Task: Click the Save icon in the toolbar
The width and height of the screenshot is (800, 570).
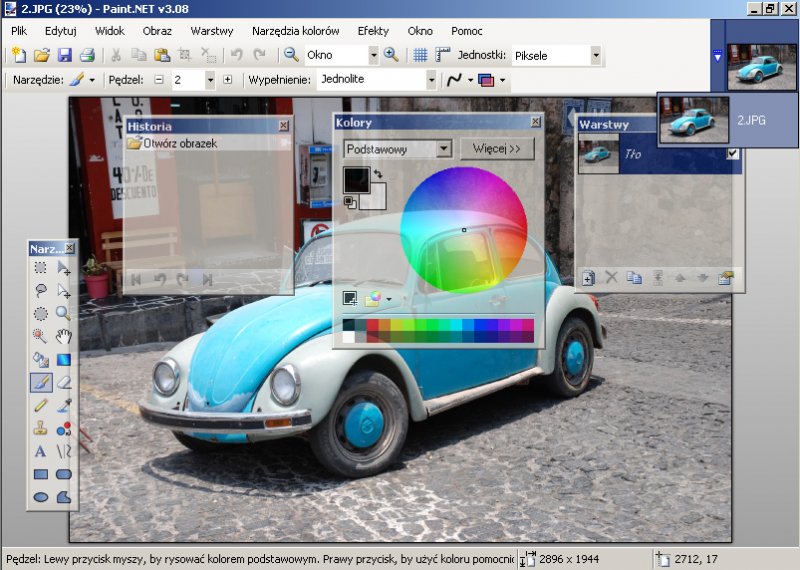Action: (64, 55)
